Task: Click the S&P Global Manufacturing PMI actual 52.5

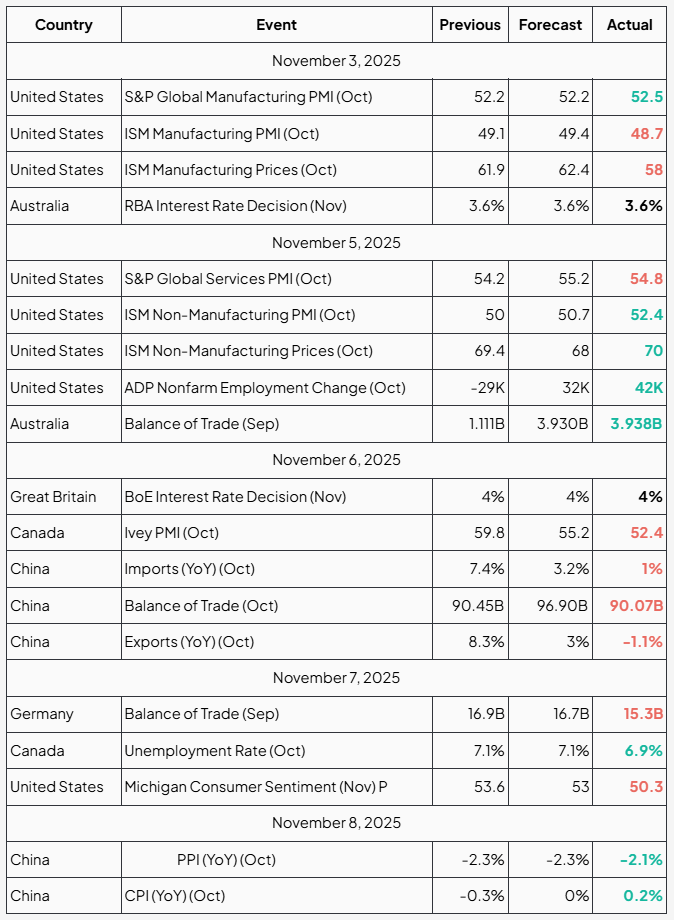Action: click(647, 97)
